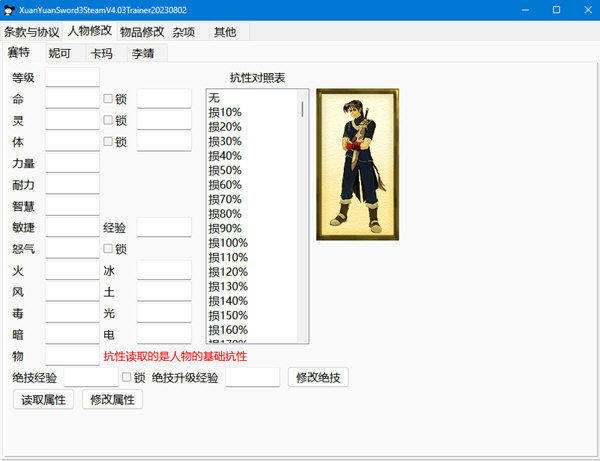Focus the 敏捷 input field
Screen dimensions: 600x461
click(72, 227)
